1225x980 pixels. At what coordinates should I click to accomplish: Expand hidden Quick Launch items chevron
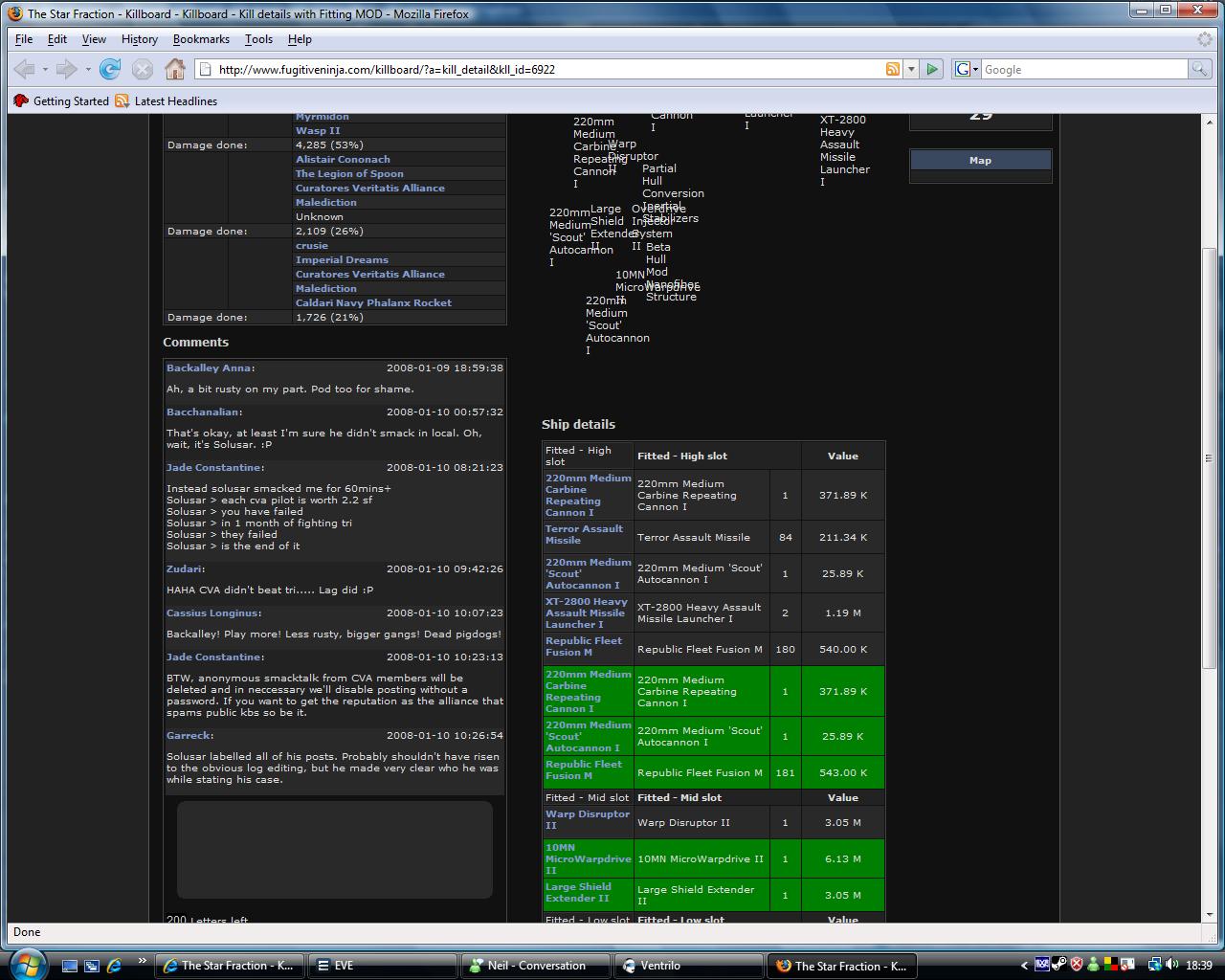point(142,961)
